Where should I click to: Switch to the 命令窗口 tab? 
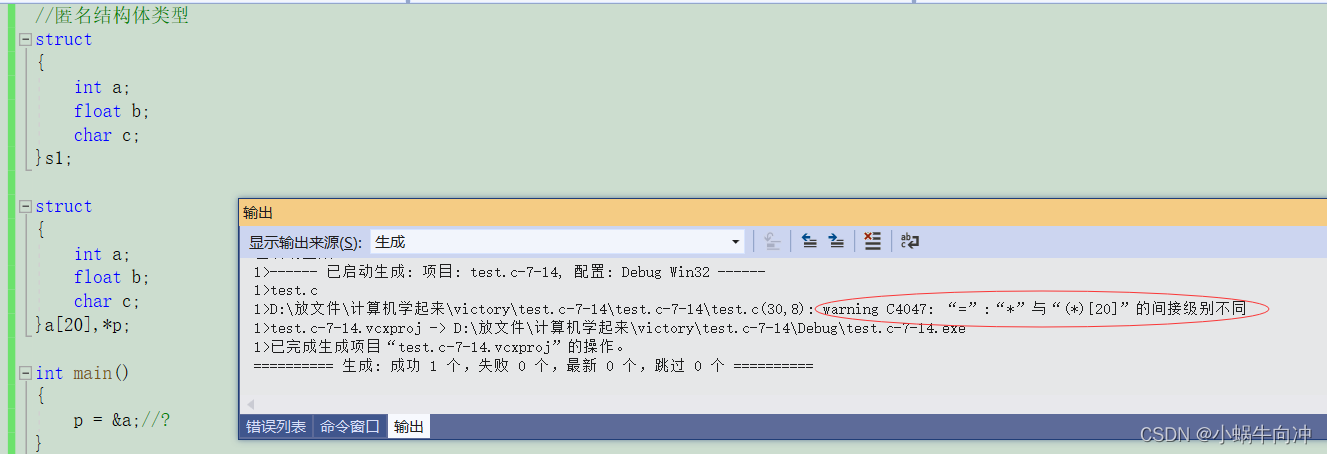coord(350,427)
